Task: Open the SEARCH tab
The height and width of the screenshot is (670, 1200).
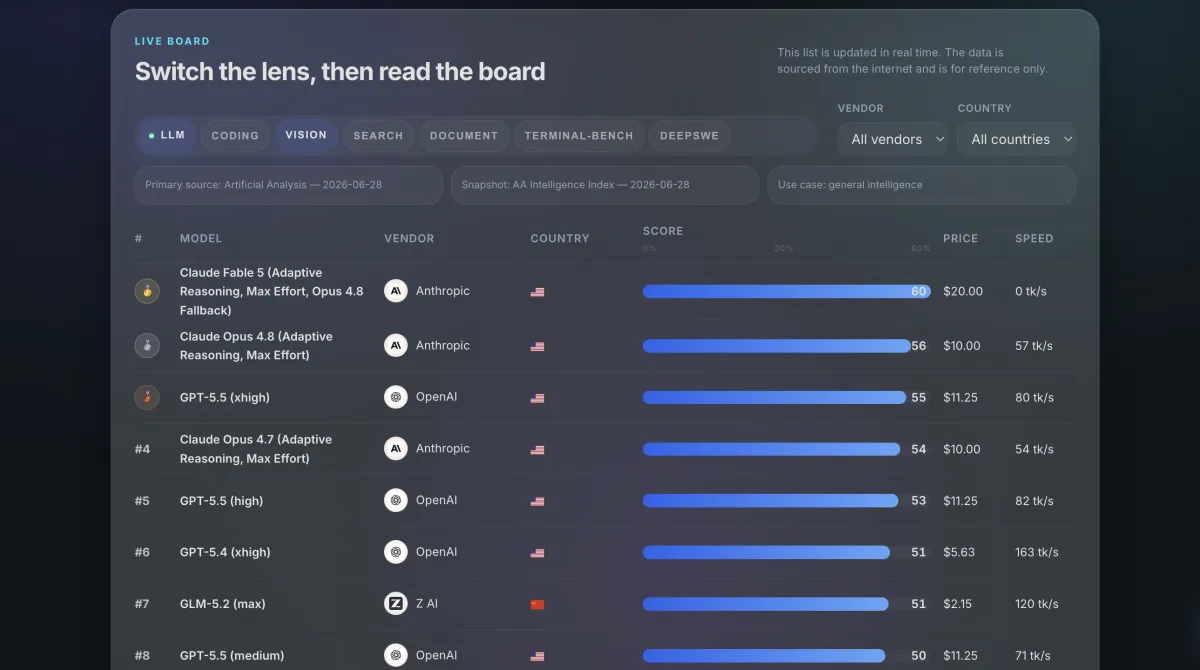Action: 378,136
